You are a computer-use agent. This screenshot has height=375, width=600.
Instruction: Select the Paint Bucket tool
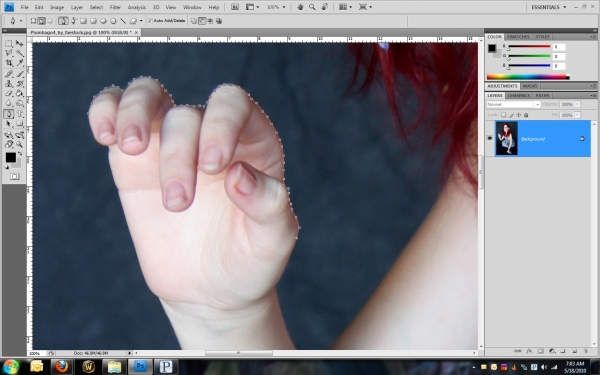coord(20,93)
